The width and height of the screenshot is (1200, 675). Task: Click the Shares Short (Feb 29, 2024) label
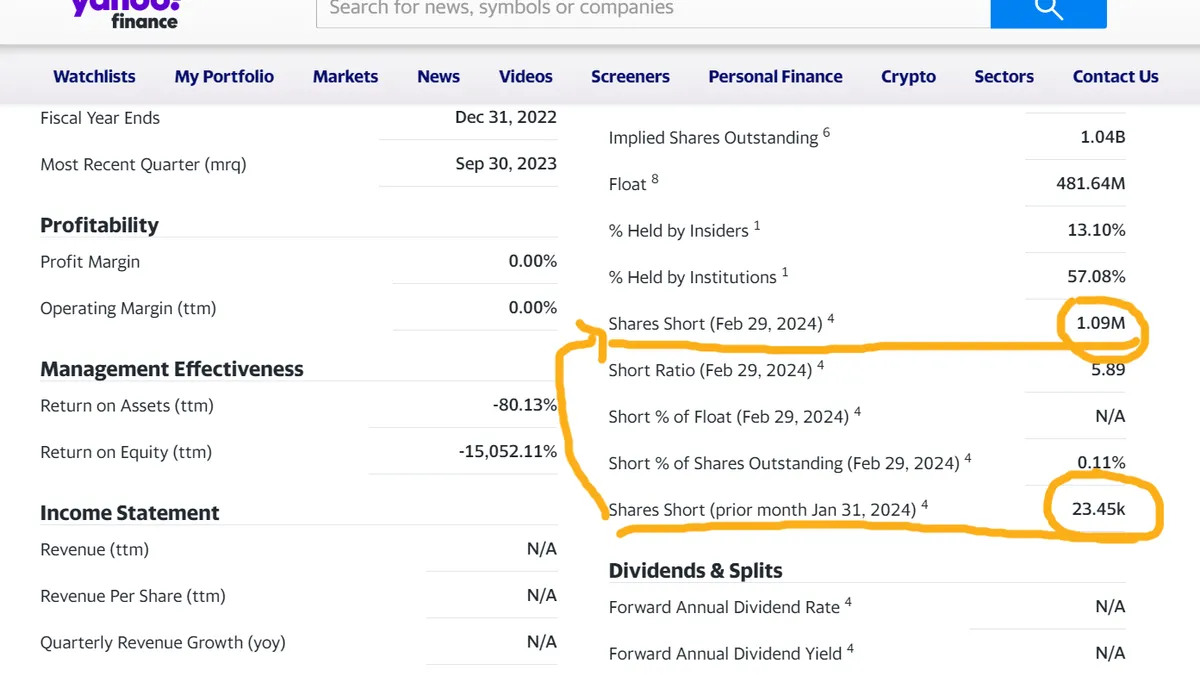715,324
